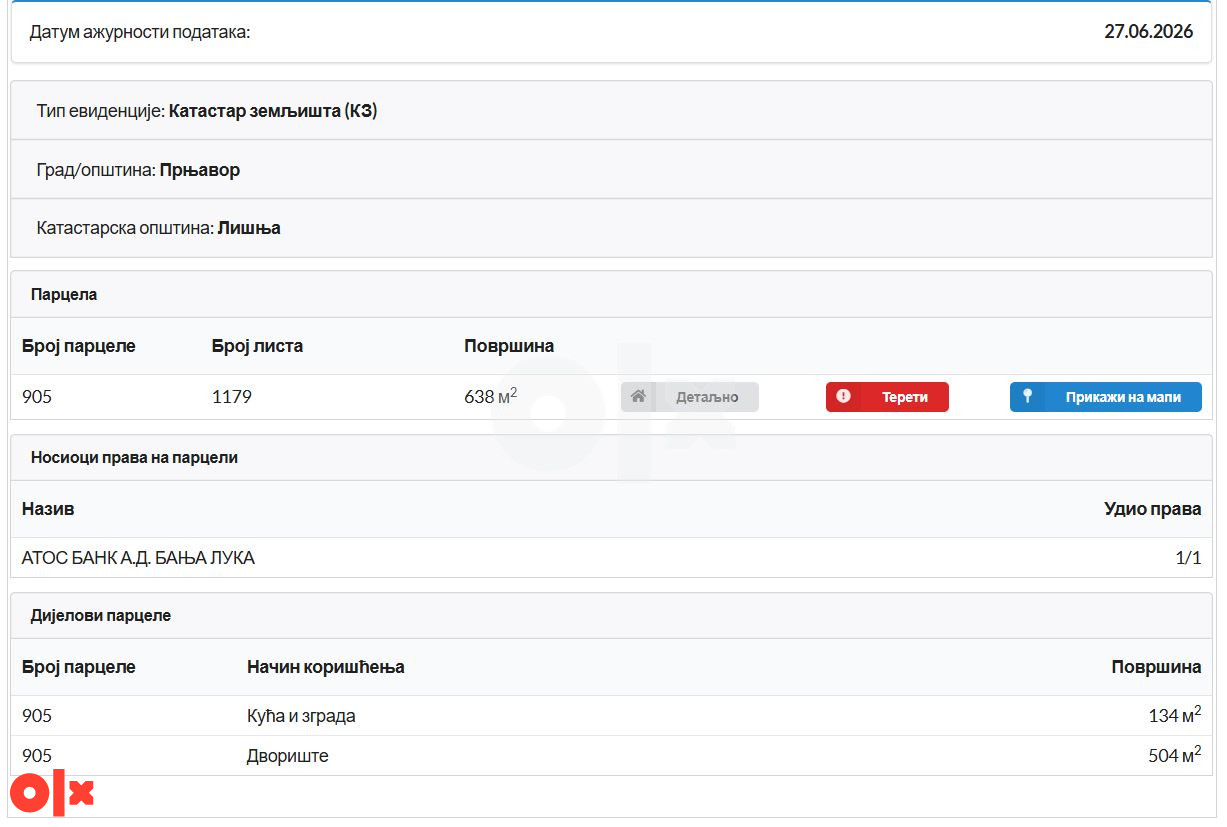Open the Детално details button
Screen dimensions: 1227x827
point(690,397)
